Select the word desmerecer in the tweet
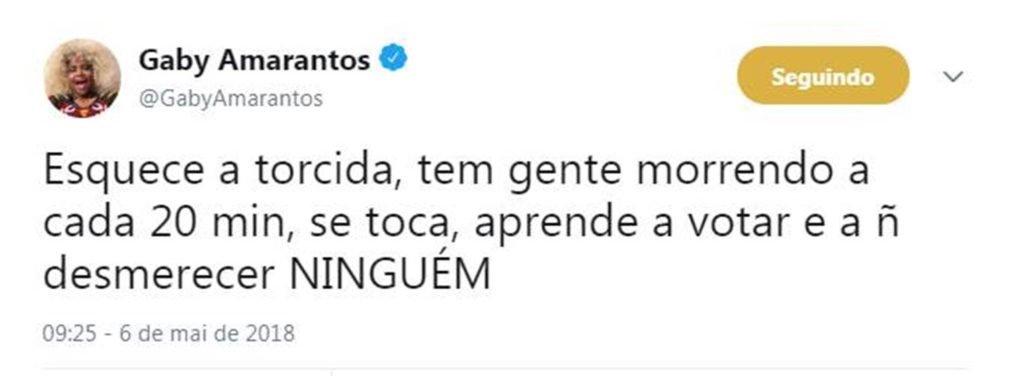Image resolution: width=1024 pixels, height=376 pixels. (x=159, y=276)
